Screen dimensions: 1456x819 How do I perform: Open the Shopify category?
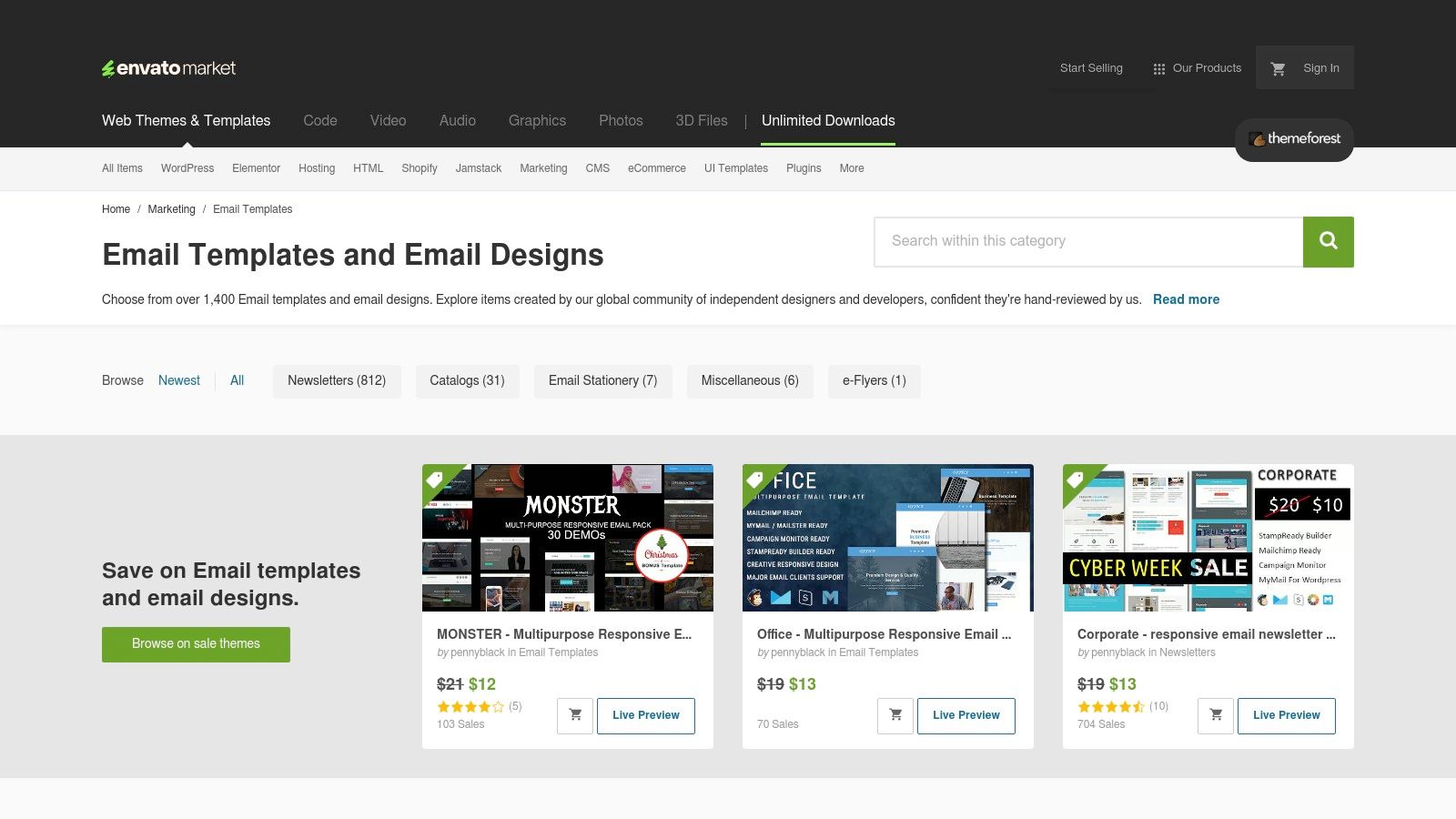(420, 168)
